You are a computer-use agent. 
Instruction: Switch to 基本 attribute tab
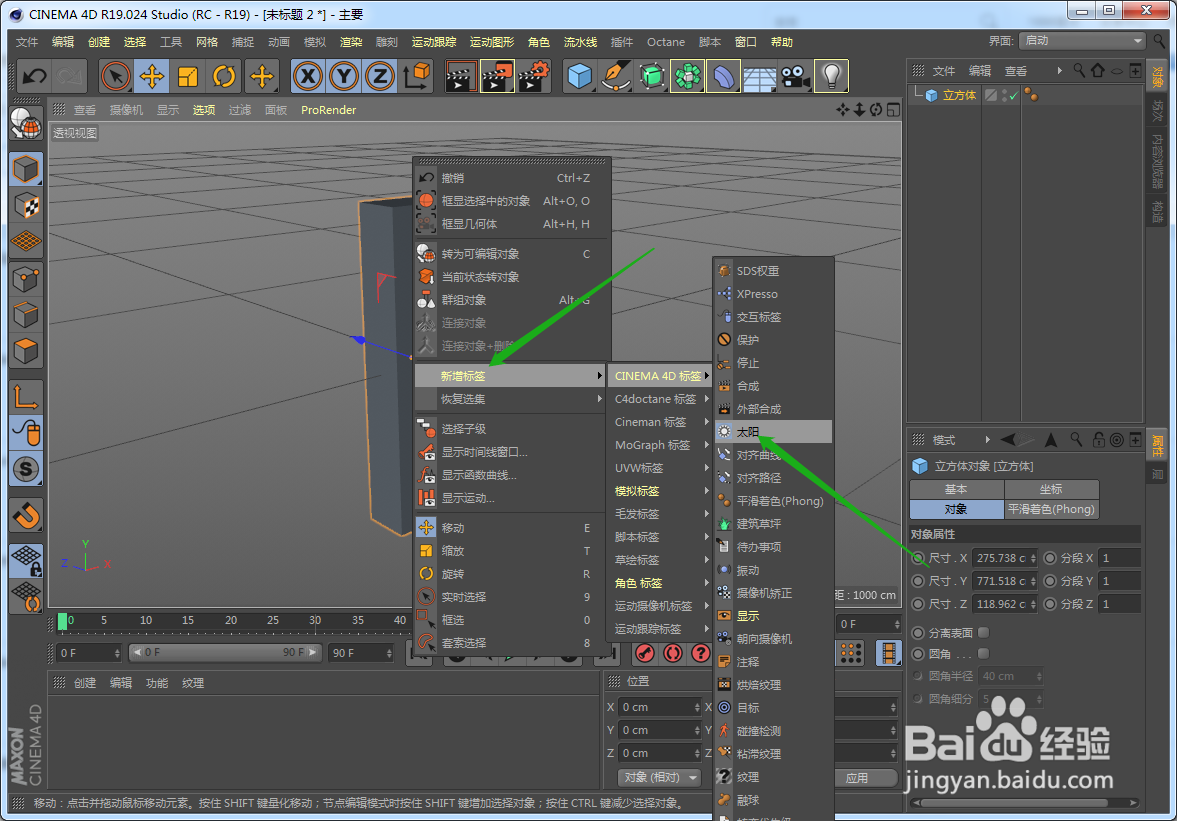point(956,489)
